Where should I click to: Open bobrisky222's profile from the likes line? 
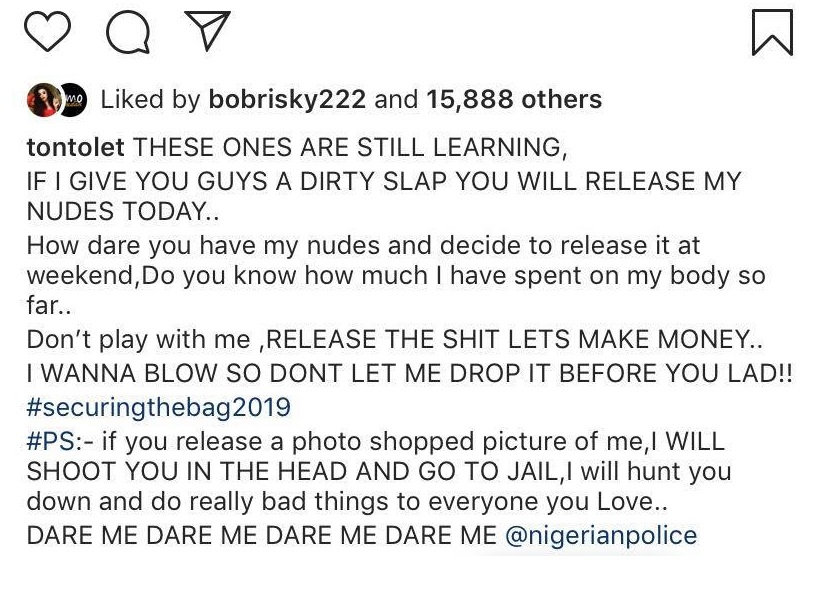(286, 100)
